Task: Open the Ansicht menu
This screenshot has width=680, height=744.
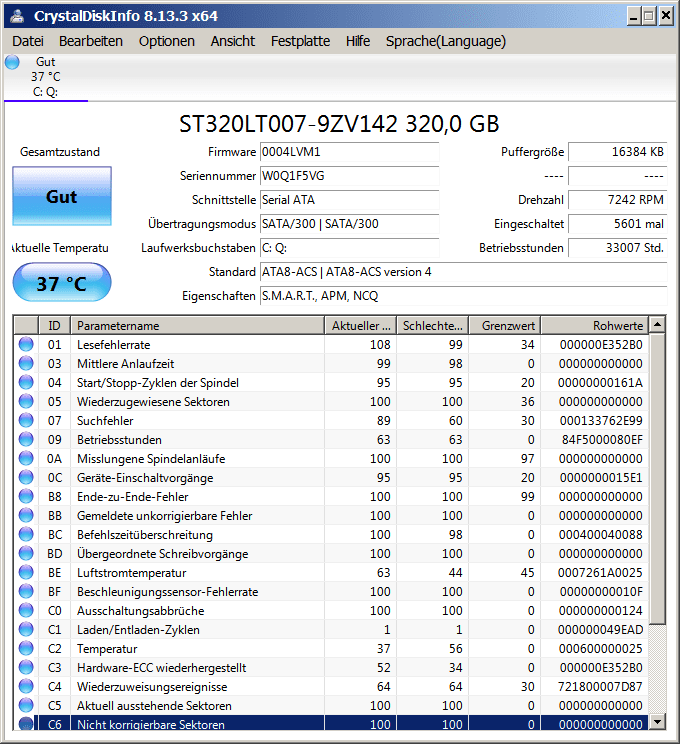Action: coord(233,41)
